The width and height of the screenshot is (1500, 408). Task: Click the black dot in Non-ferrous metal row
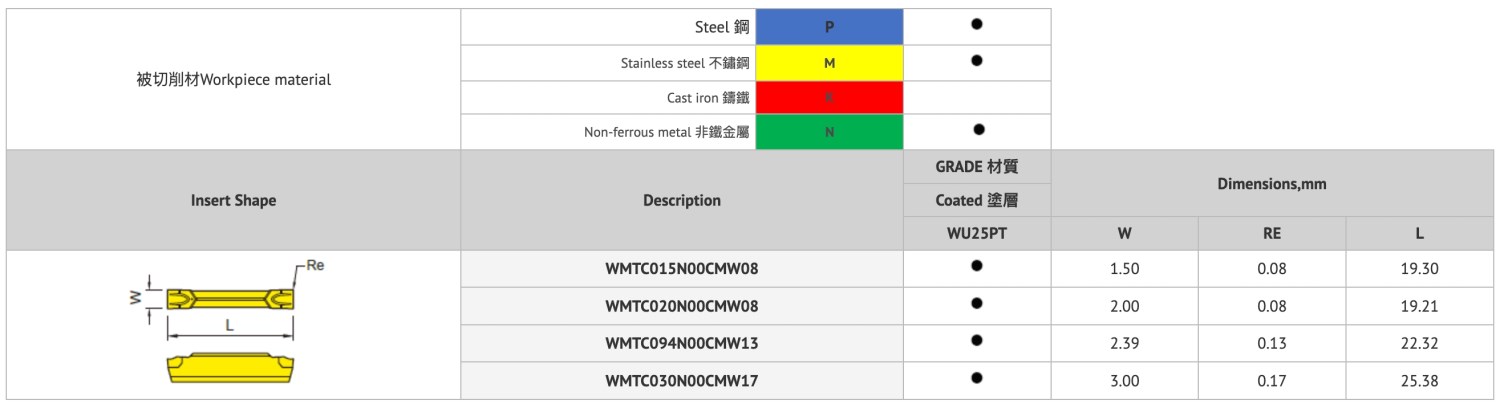[979, 129]
